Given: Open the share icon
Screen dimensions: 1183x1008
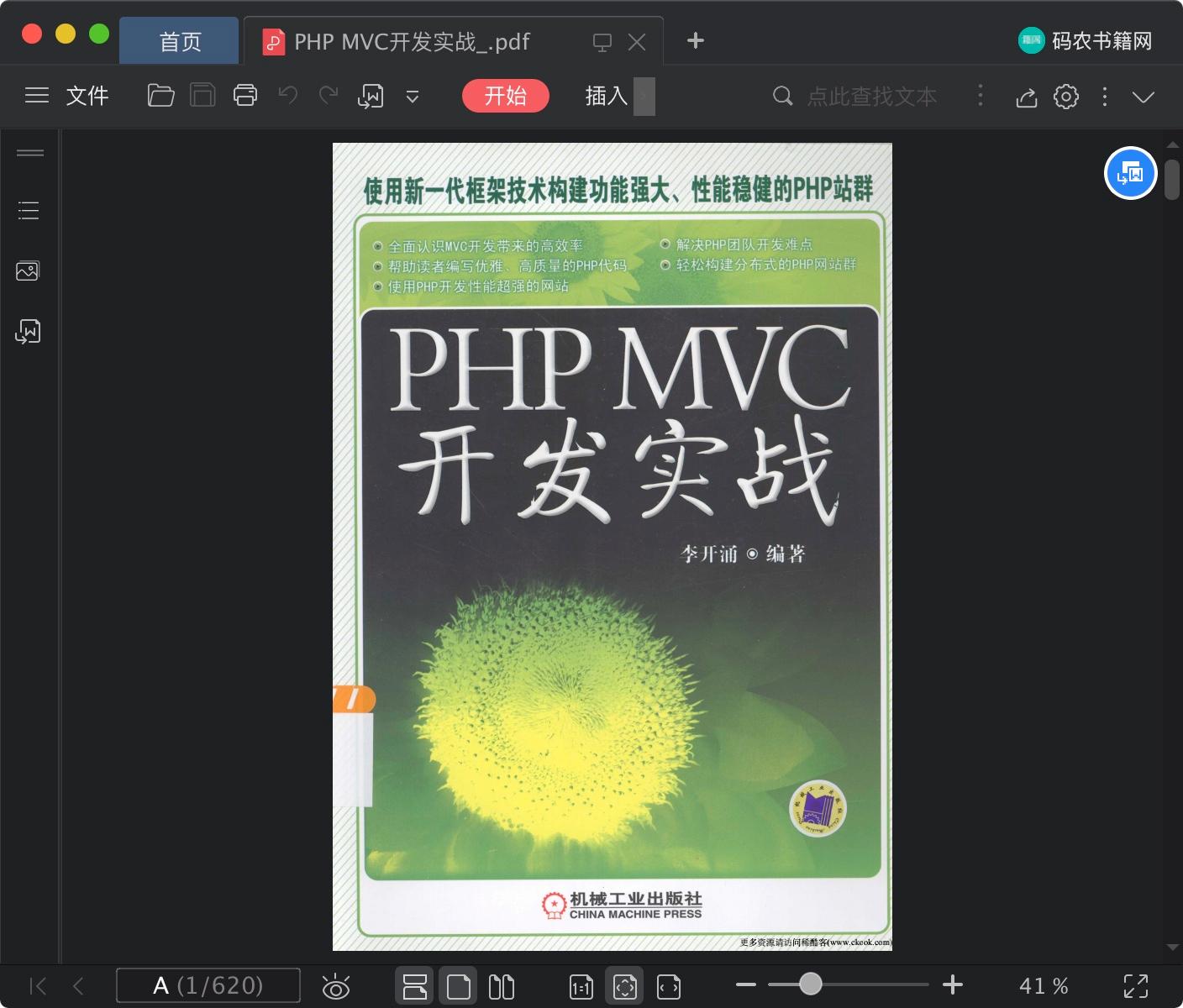Looking at the screenshot, I should 1026,97.
